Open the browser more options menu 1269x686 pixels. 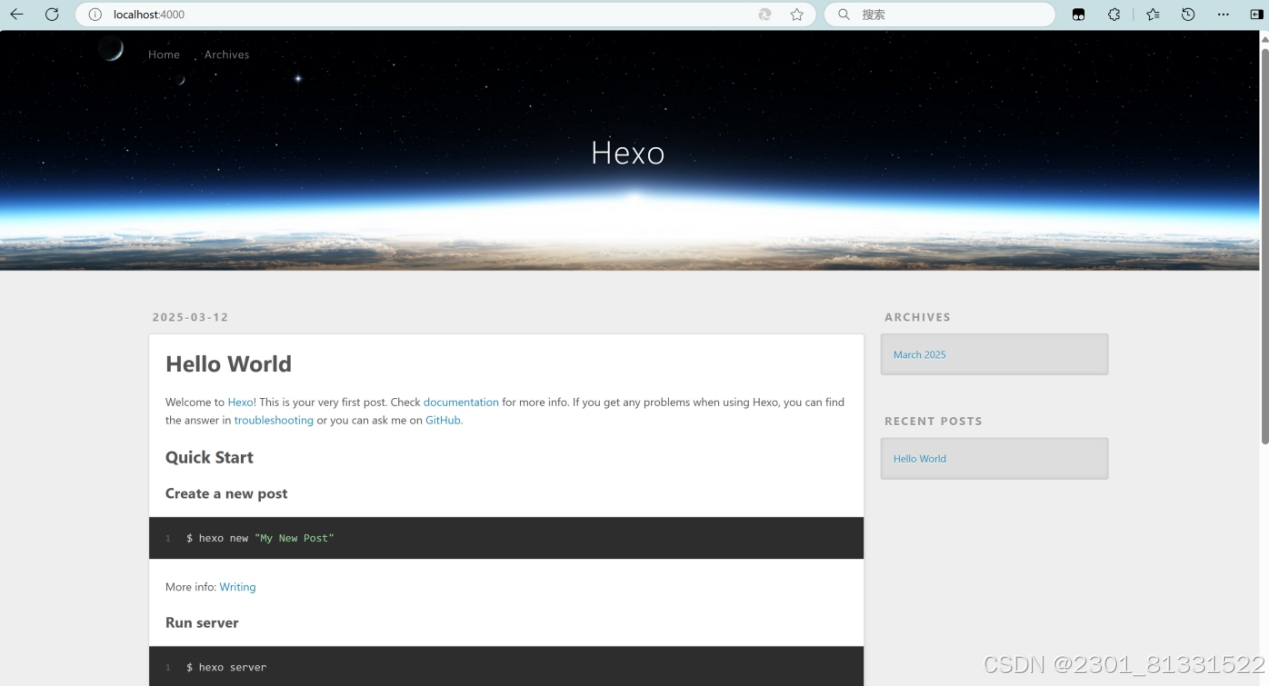coord(1223,14)
